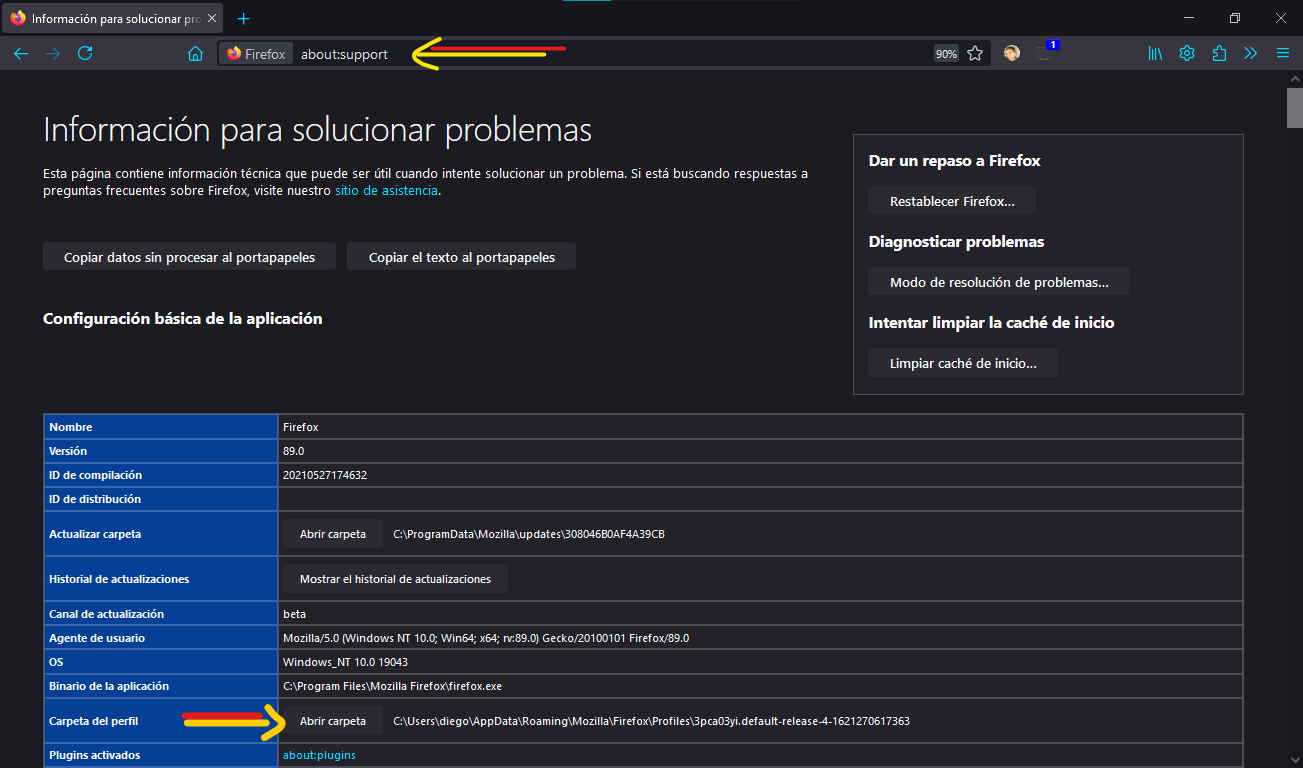Click the C:\ProgramData\Mozilla\updates path
The image size is (1303, 768).
click(x=529, y=534)
